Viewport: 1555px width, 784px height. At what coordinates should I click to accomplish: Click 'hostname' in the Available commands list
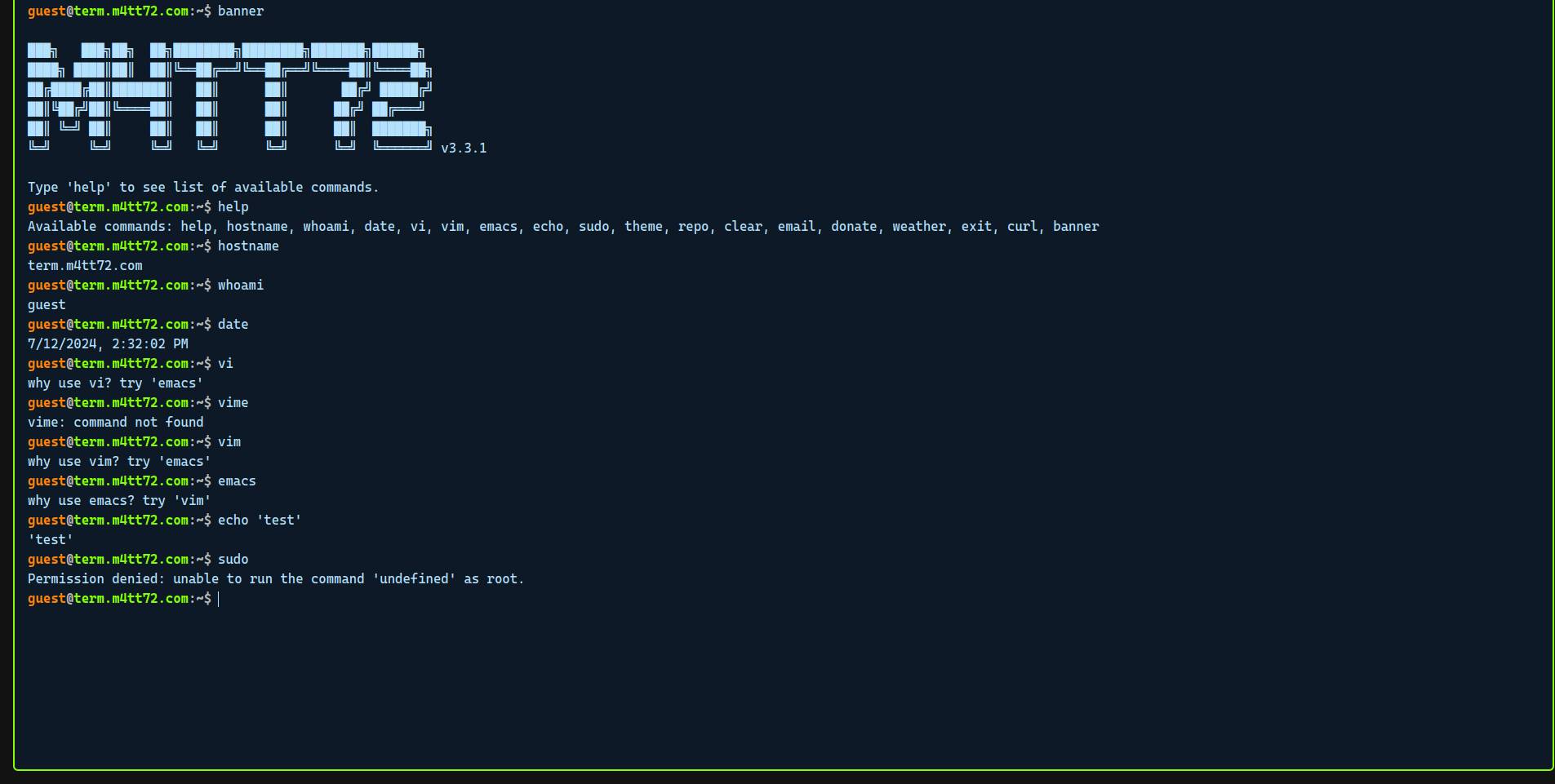(257, 227)
